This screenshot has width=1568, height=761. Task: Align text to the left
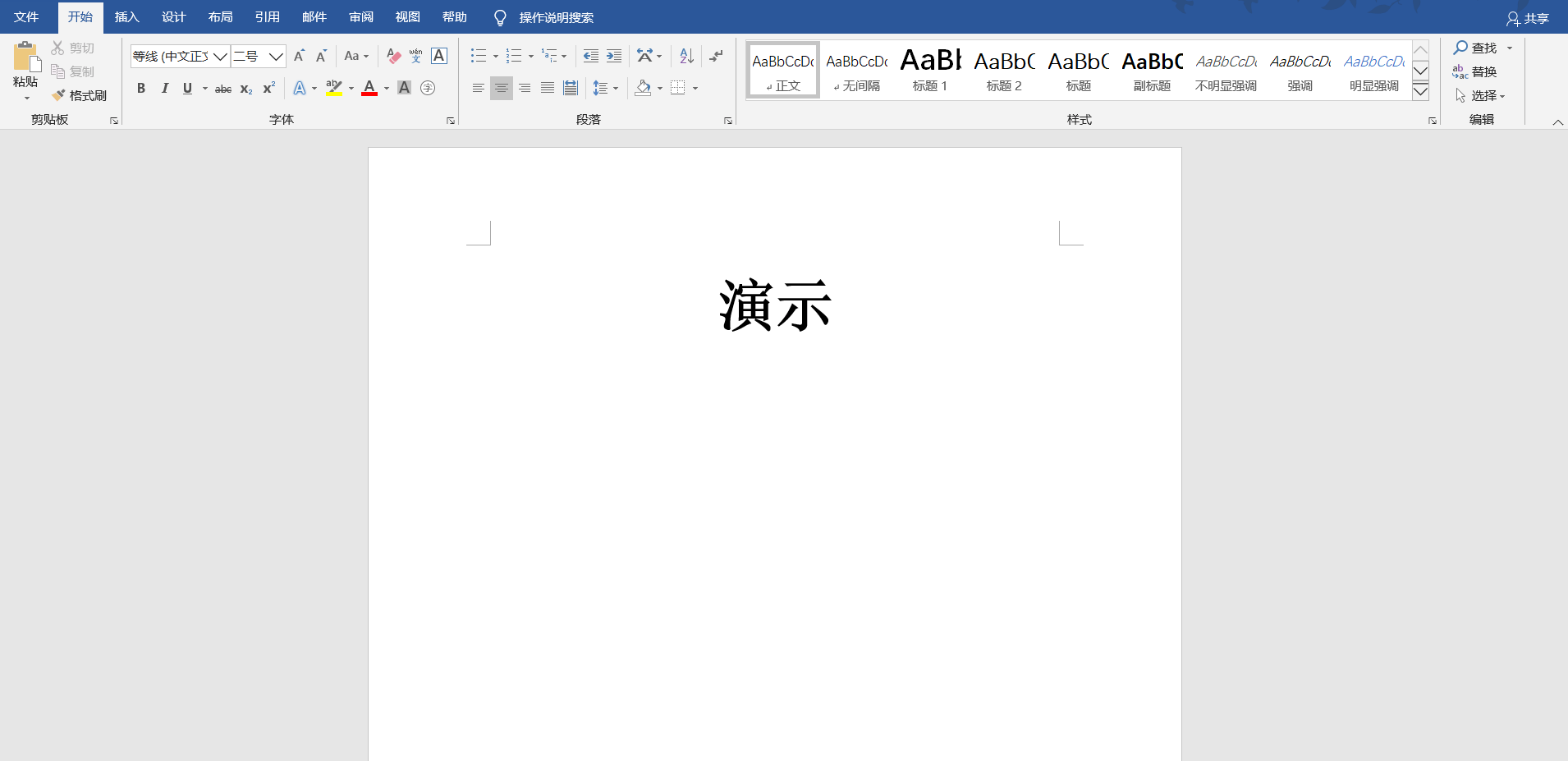[478, 88]
